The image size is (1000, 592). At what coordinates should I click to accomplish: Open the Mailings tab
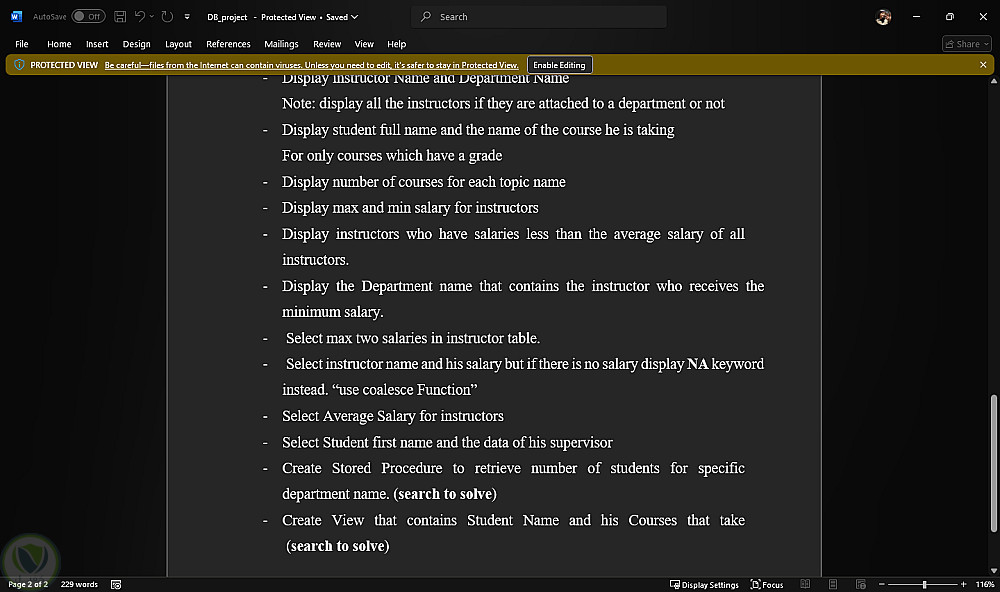(x=281, y=44)
